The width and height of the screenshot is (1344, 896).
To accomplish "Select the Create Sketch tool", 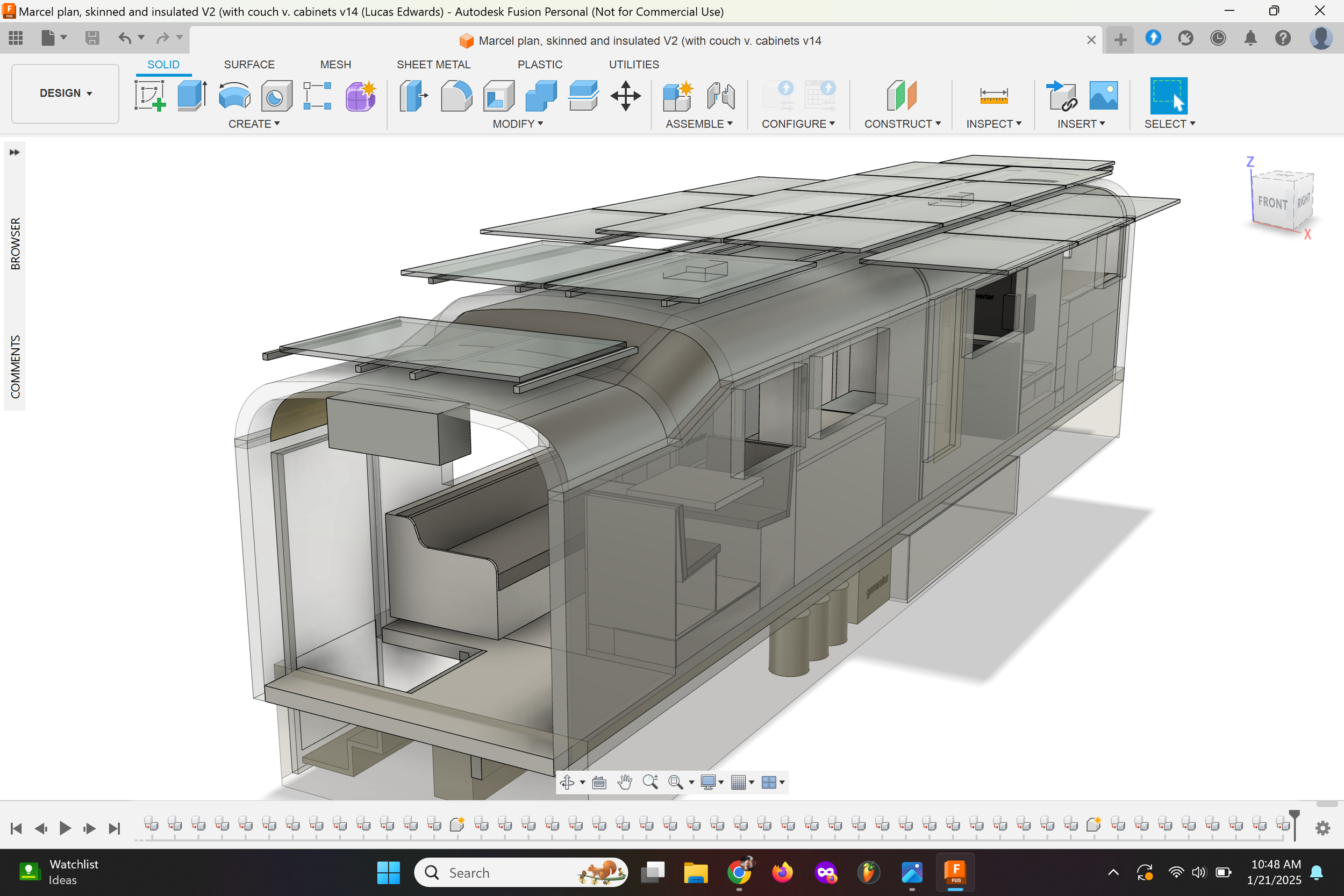I will (149, 96).
